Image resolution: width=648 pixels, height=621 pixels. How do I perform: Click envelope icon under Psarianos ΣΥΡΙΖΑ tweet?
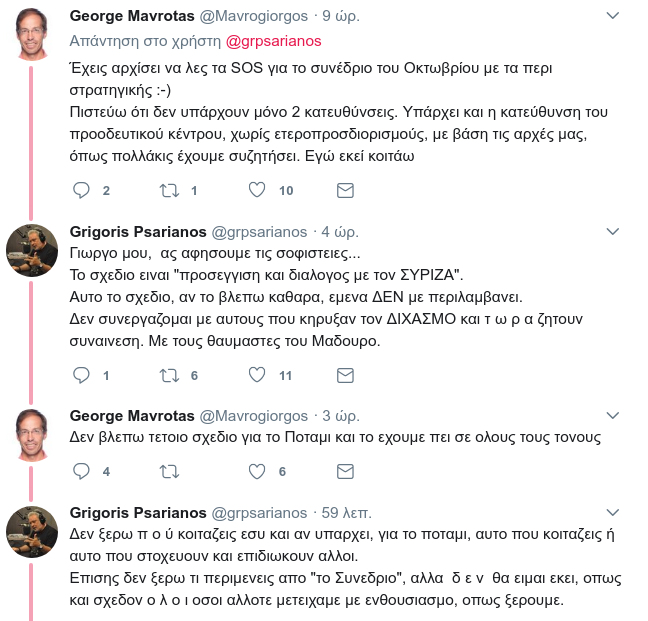[x=345, y=375]
